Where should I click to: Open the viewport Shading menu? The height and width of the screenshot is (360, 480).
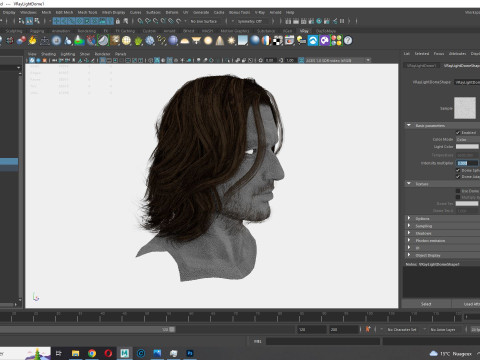click(x=48, y=54)
